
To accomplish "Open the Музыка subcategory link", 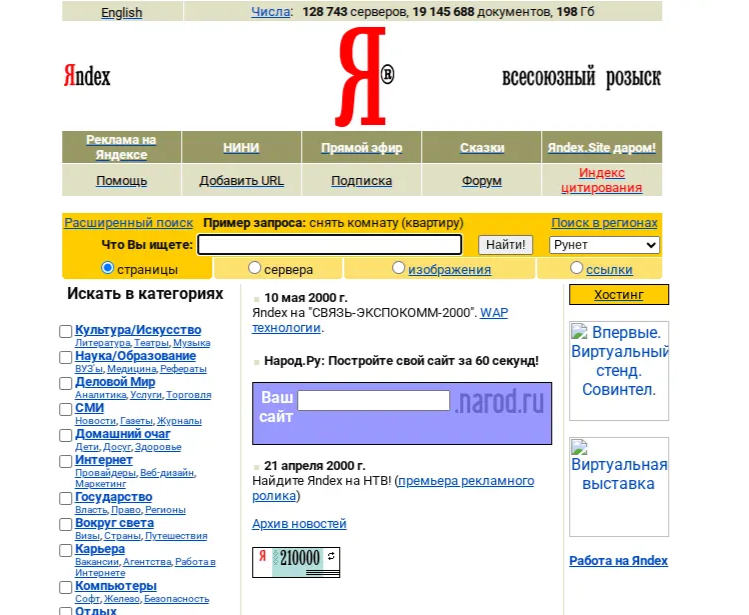I will (192, 343).
